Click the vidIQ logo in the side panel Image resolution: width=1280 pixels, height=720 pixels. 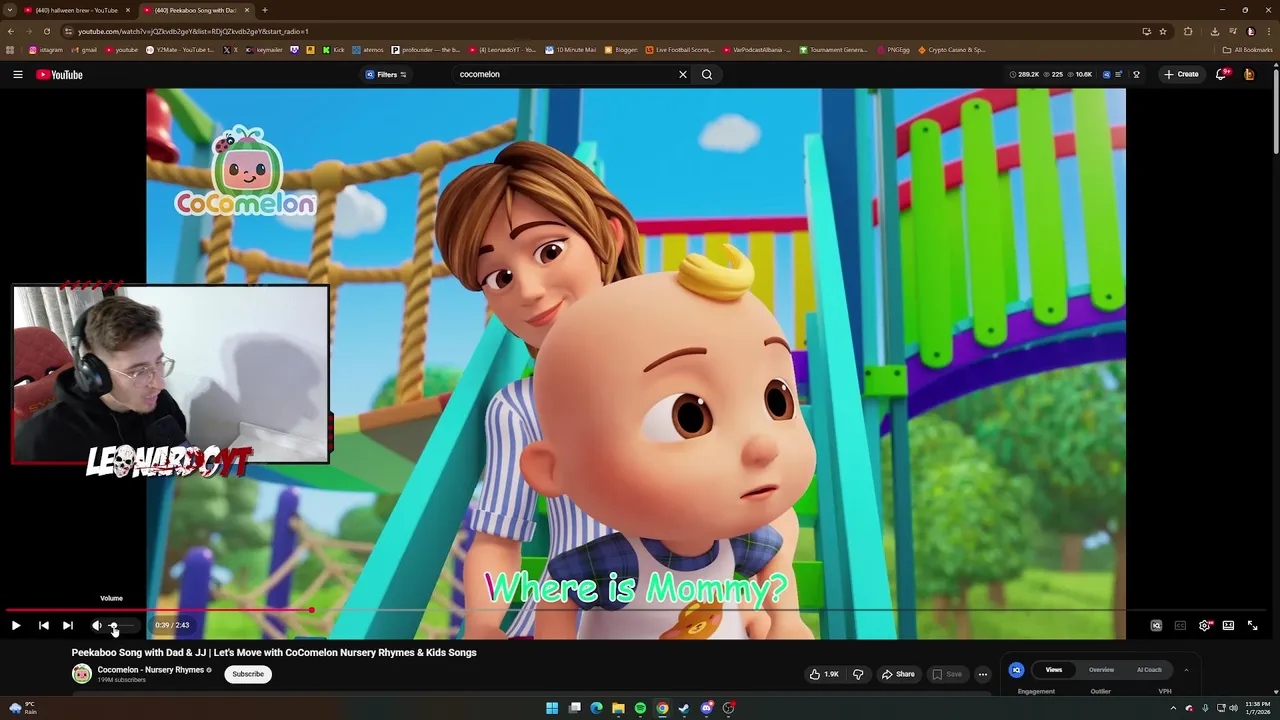1016,670
